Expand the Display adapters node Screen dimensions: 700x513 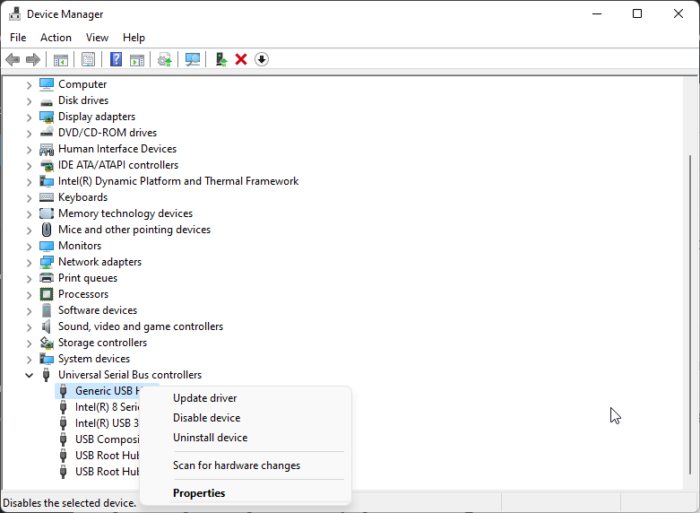pos(29,117)
